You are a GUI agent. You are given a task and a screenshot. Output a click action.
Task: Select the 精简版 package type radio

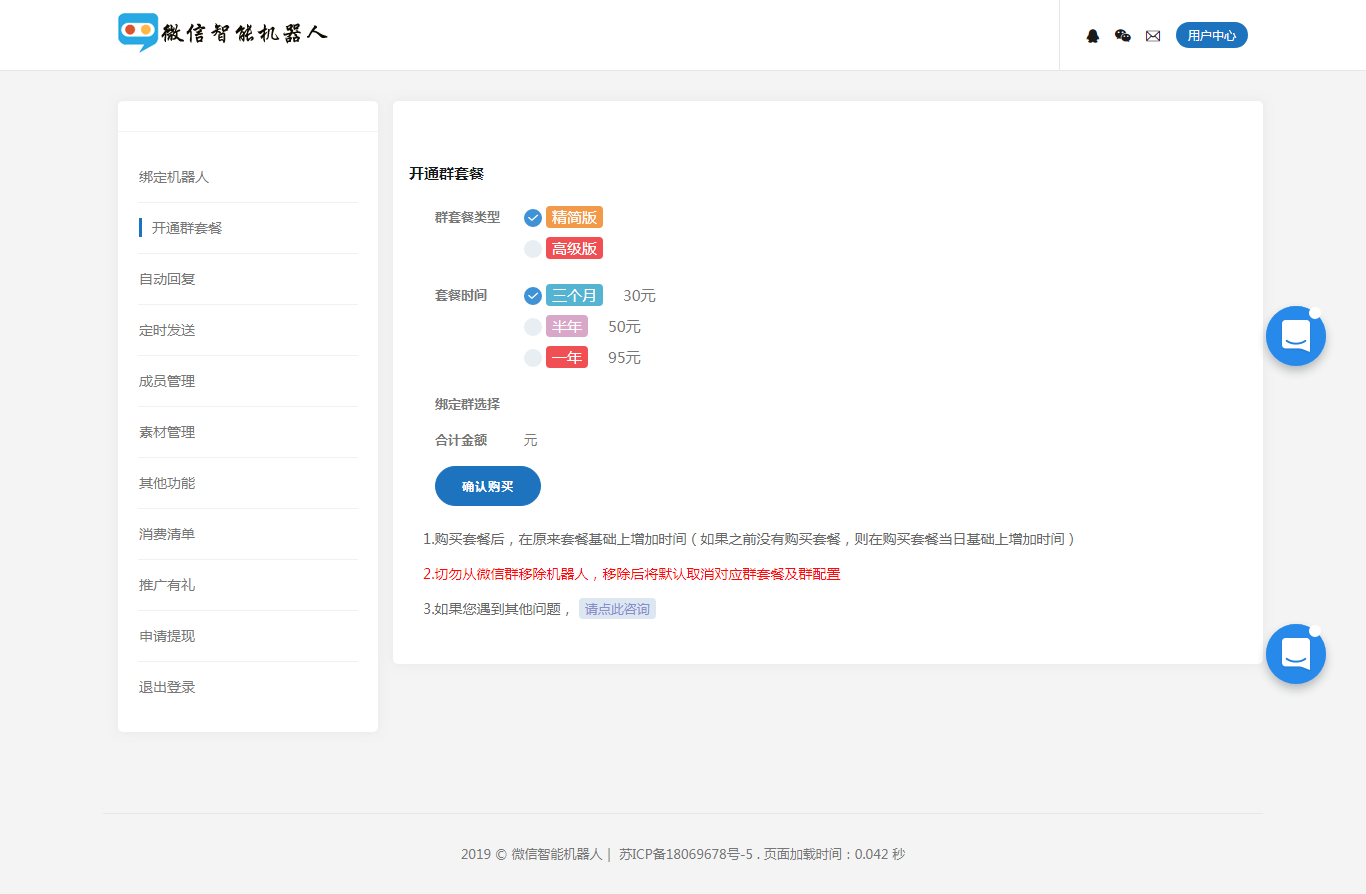533,218
